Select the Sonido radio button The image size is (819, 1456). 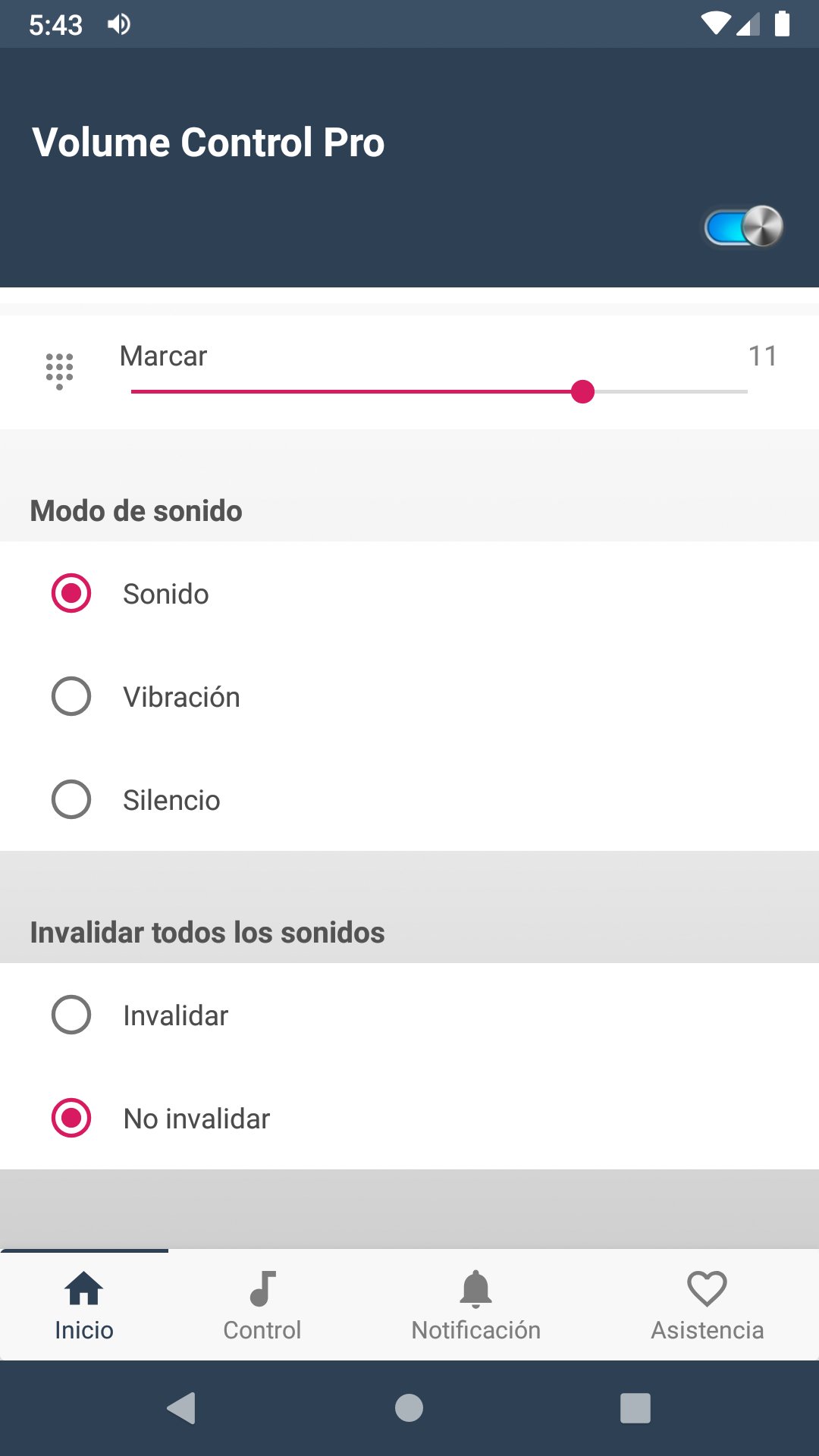(x=71, y=593)
